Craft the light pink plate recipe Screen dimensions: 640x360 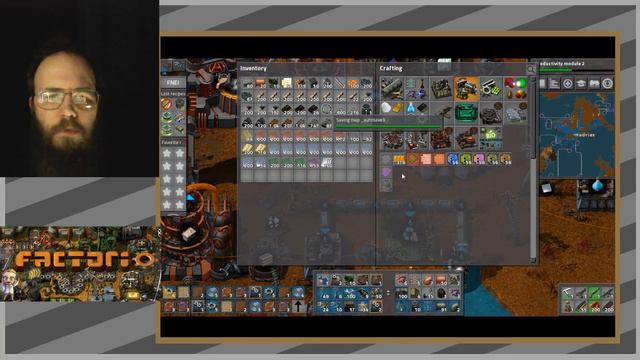point(426,159)
